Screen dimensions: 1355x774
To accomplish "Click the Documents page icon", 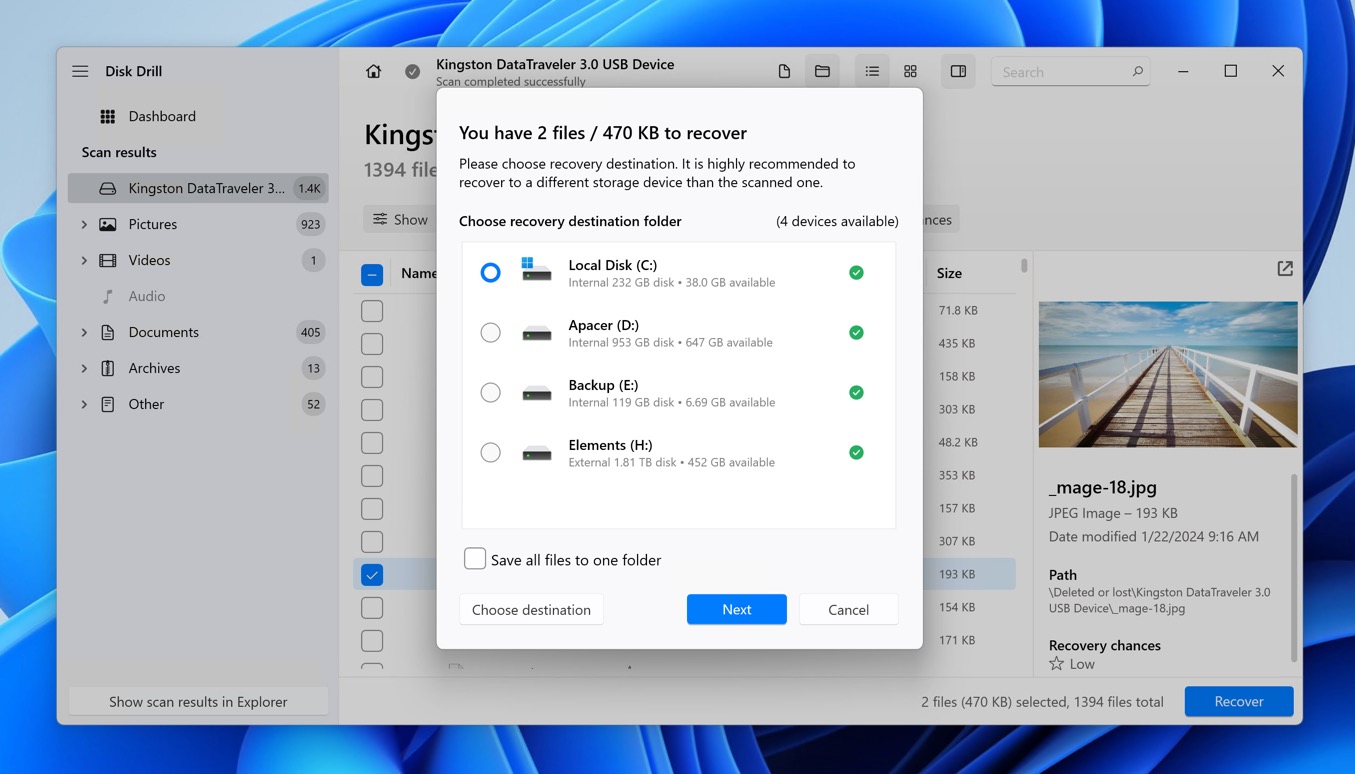I will pyautogui.click(x=107, y=332).
